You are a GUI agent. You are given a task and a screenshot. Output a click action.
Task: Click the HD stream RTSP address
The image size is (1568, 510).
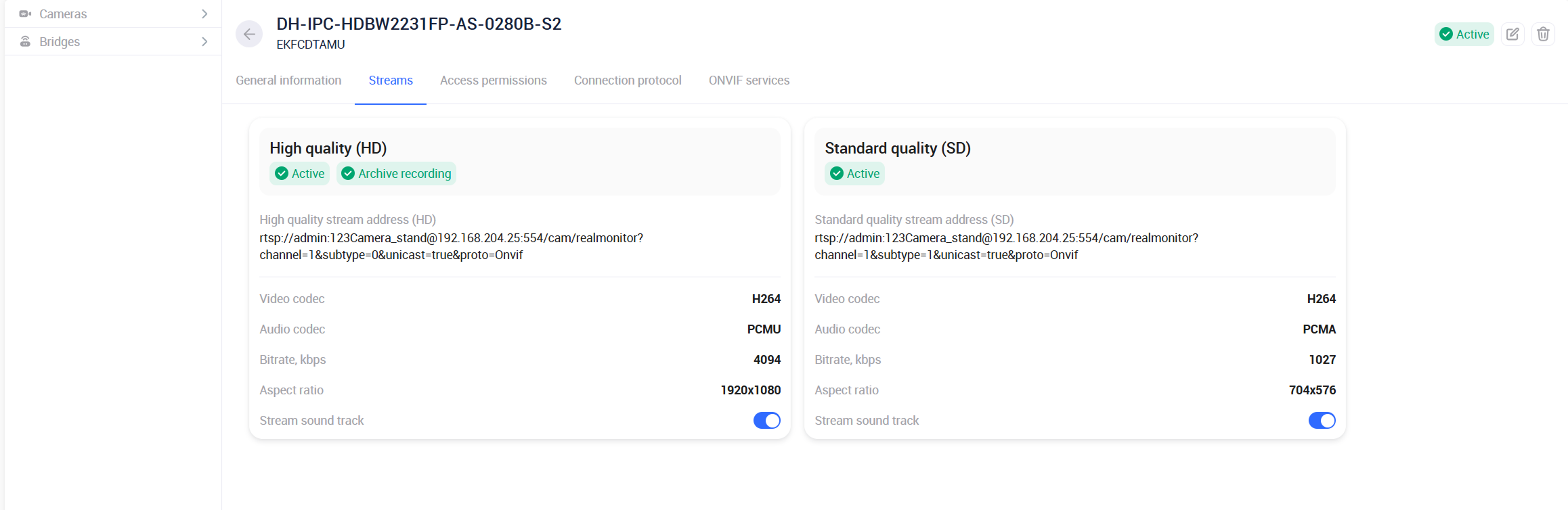451,246
